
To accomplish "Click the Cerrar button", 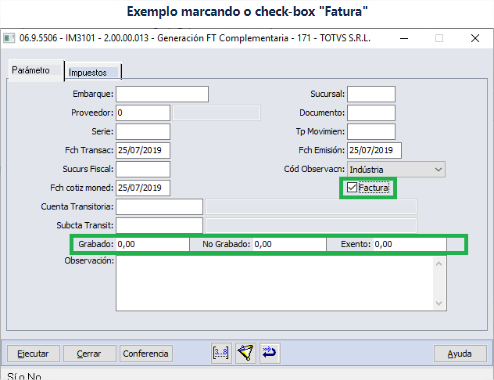I will (89, 353).
